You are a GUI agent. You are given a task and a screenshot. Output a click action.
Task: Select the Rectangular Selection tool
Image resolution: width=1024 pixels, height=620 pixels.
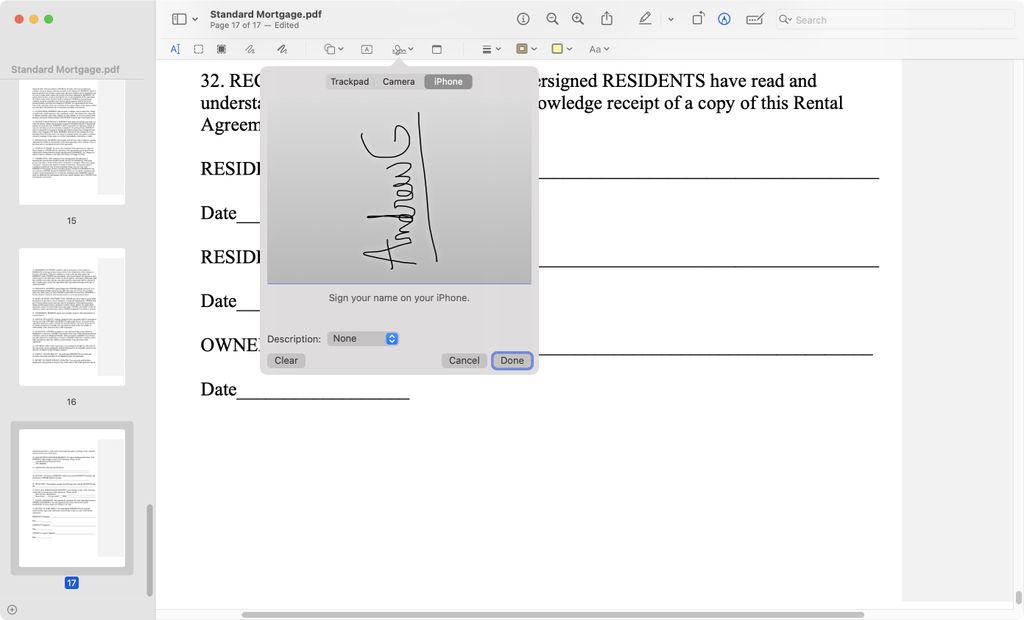[x=198, y=48]
